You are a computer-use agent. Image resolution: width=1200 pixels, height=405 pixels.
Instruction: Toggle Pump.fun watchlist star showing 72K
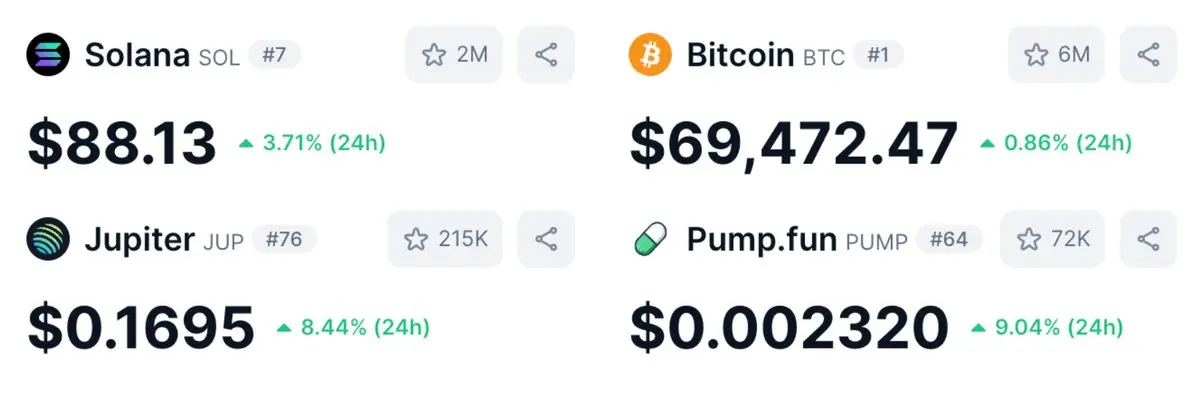[1053, 239]
